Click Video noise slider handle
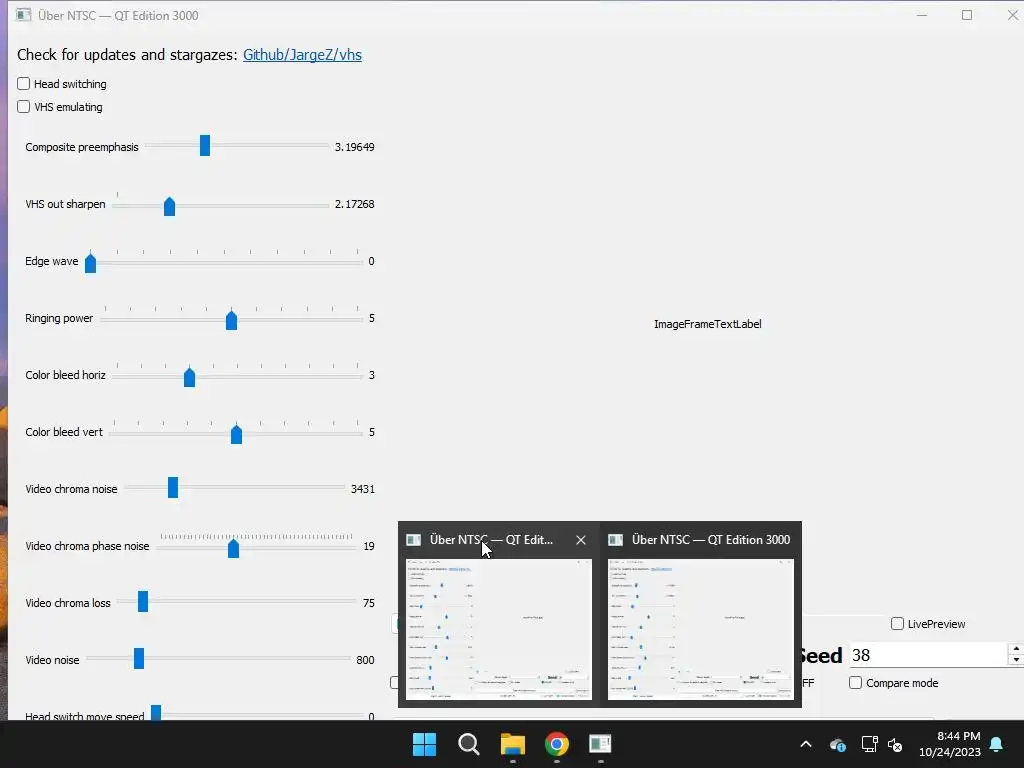The height and width of the screenshot is (768, 1024). pyautogui.click(x=139, y=658)
